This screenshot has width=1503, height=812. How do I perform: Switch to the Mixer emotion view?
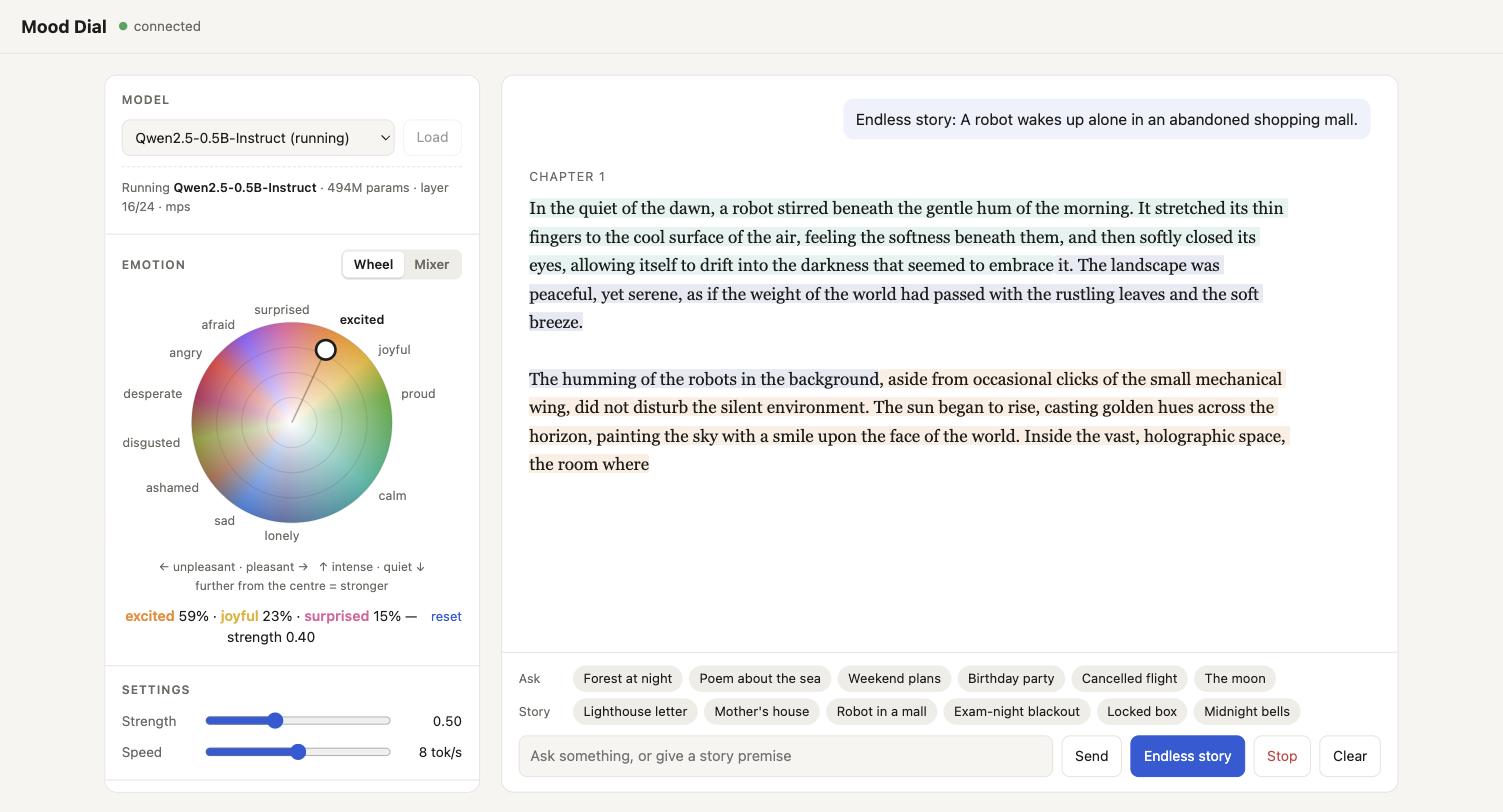pos(432,265)
